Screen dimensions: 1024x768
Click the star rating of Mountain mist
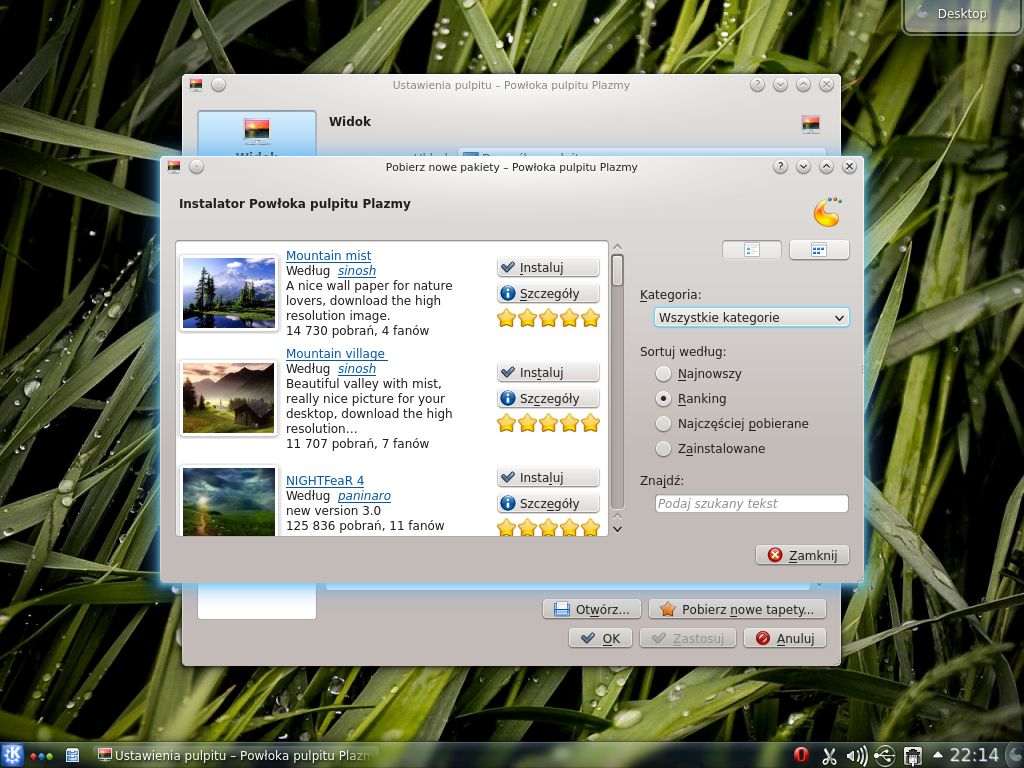click(548, 318)
